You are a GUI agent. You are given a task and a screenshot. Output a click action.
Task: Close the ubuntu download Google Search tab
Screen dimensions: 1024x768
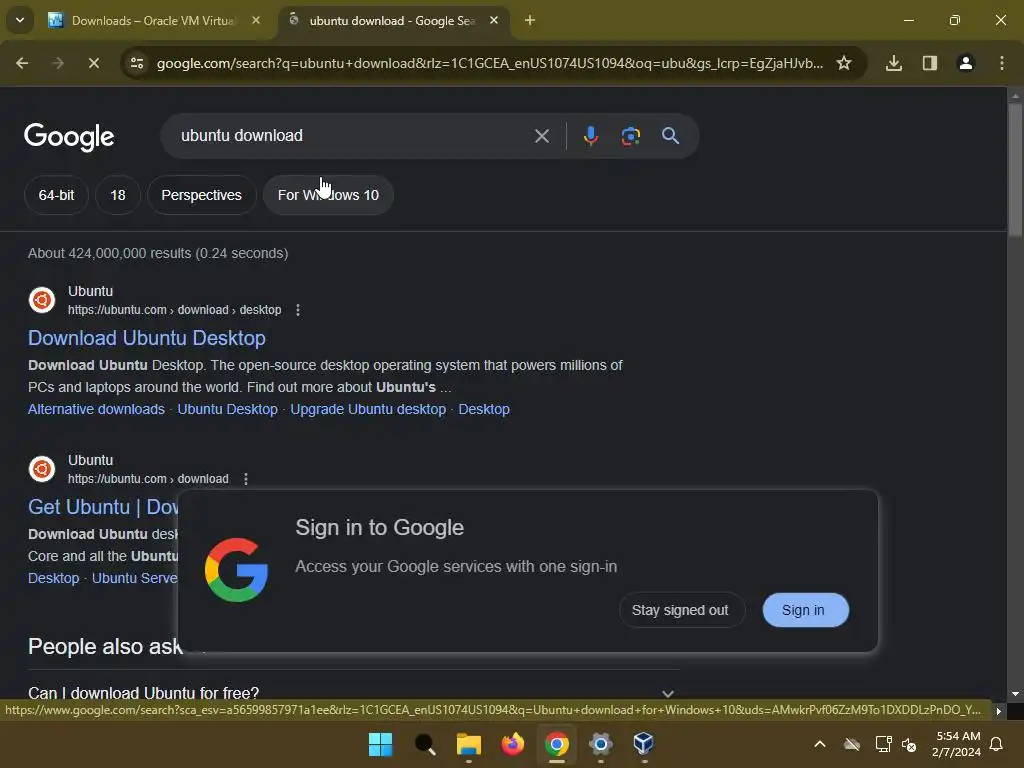(x=494, y=20)
